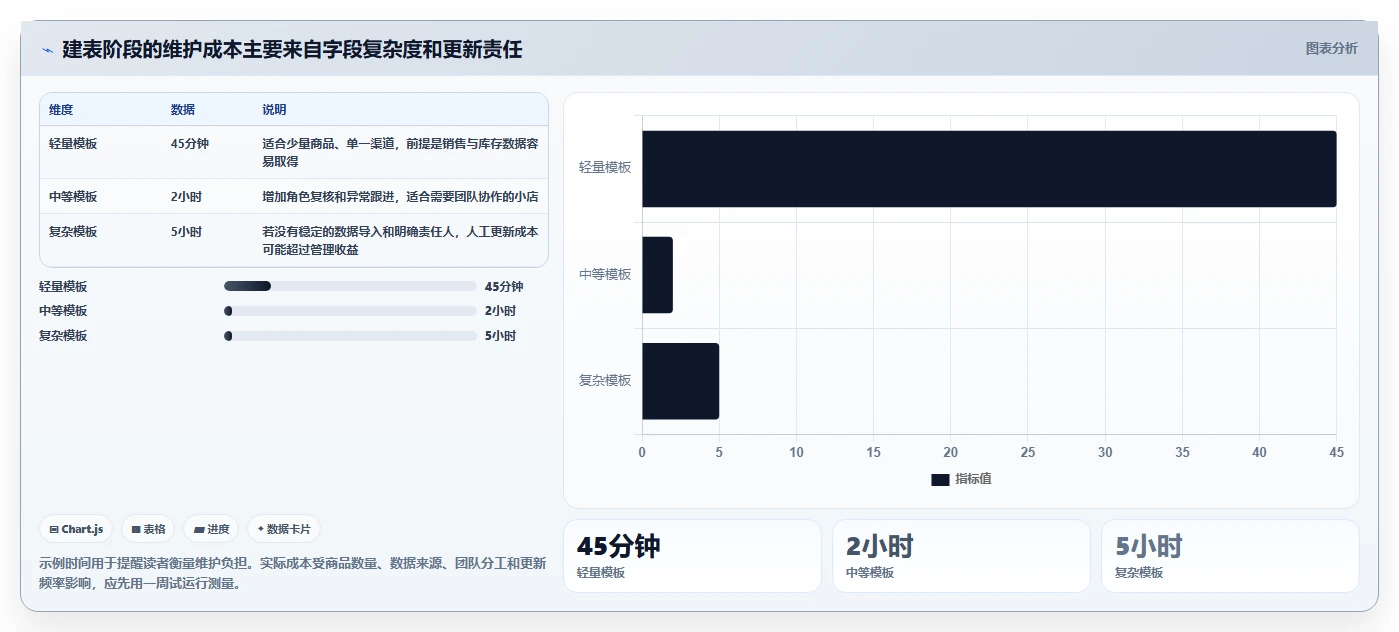Viewport: 1399px width, 632px height.
Task: Click the 图表分析 label in header
Action: tap(1331, 48)
